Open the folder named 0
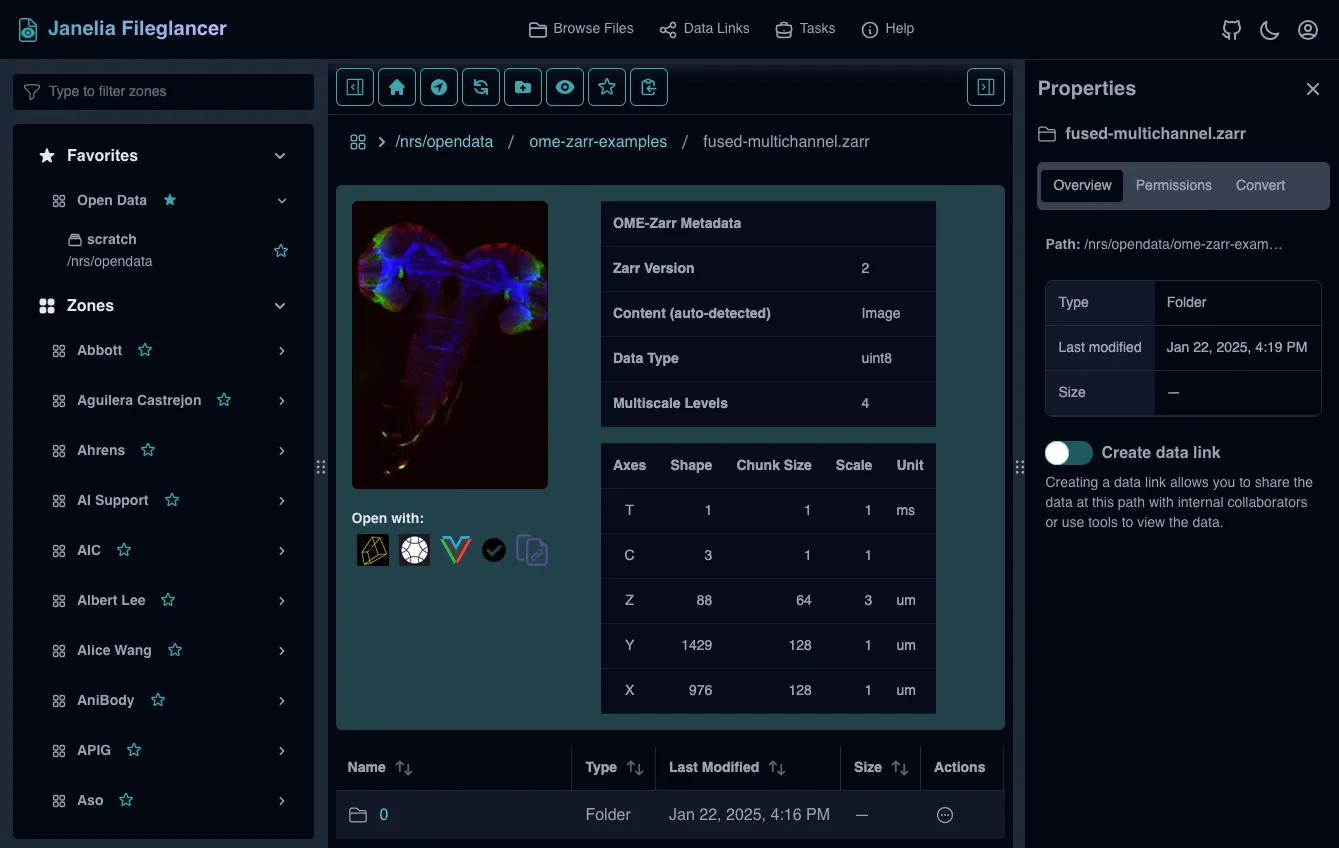The height and width of the screenshot is (848, 1339). (x=383, y=815)
